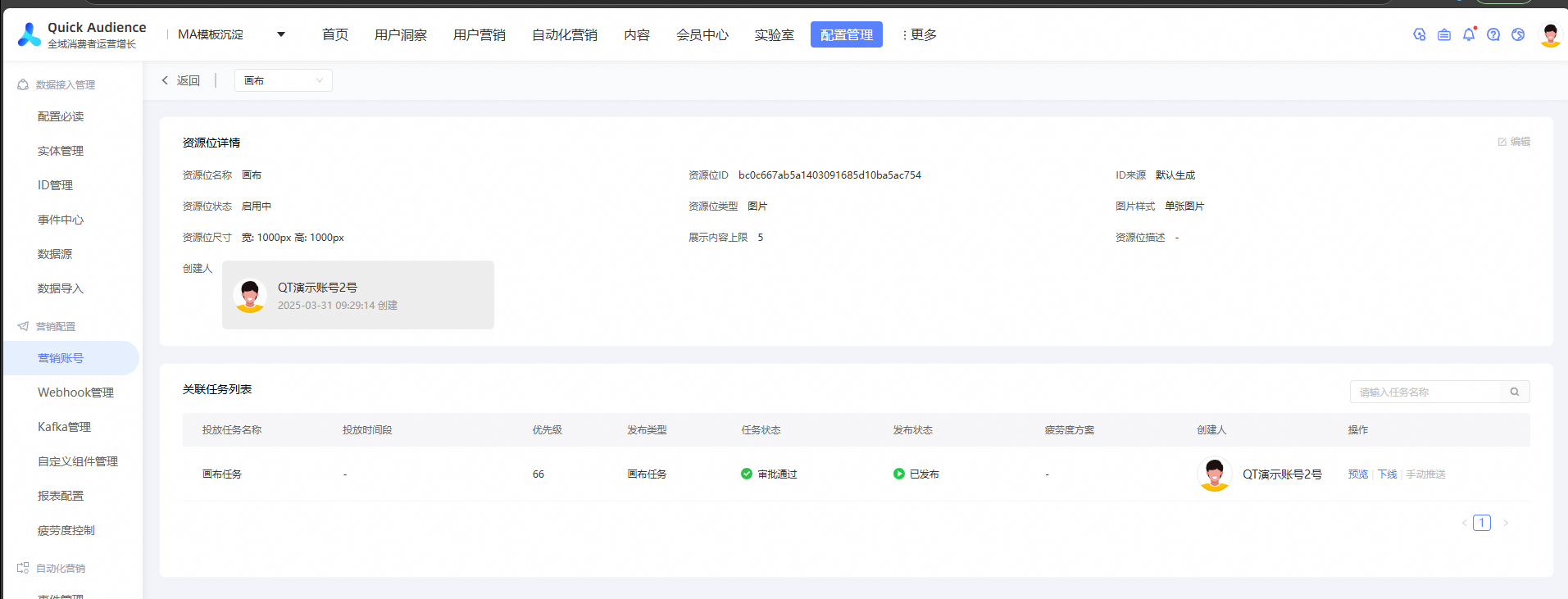Image resolution: width=1568 pixels, height=599 pixels.
Task: Click 手动推送 for the 画布任务 row
Action: pyautogui.click(x=1426, y=474)
